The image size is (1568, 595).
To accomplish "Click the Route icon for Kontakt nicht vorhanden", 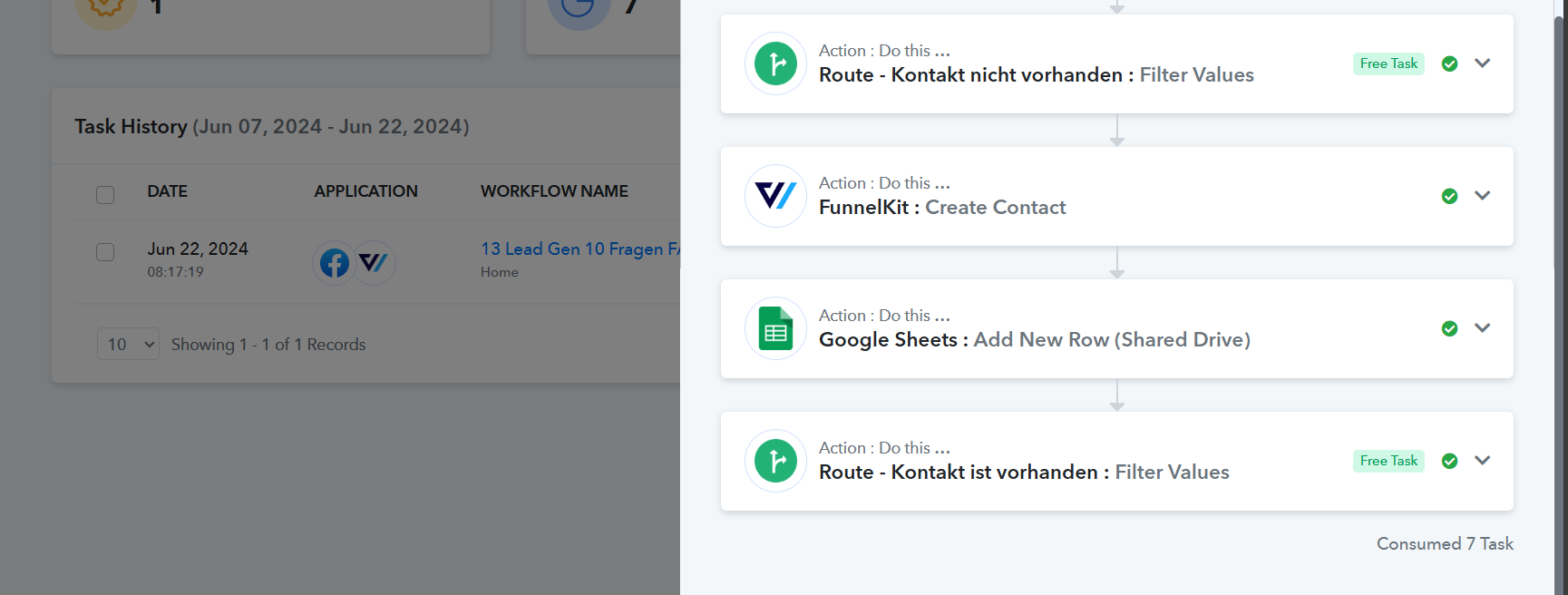I will coord(775,63).
